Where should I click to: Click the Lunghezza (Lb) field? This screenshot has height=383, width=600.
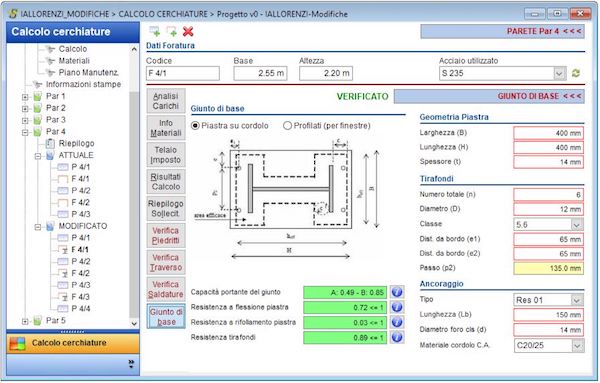548,315
